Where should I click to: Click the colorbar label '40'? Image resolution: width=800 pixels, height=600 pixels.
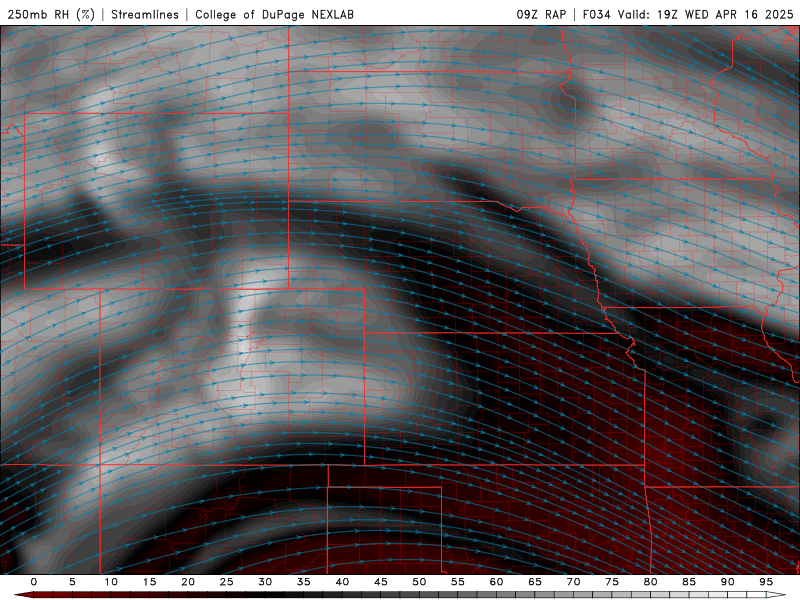pyautogui.click(x=342, y=582)
